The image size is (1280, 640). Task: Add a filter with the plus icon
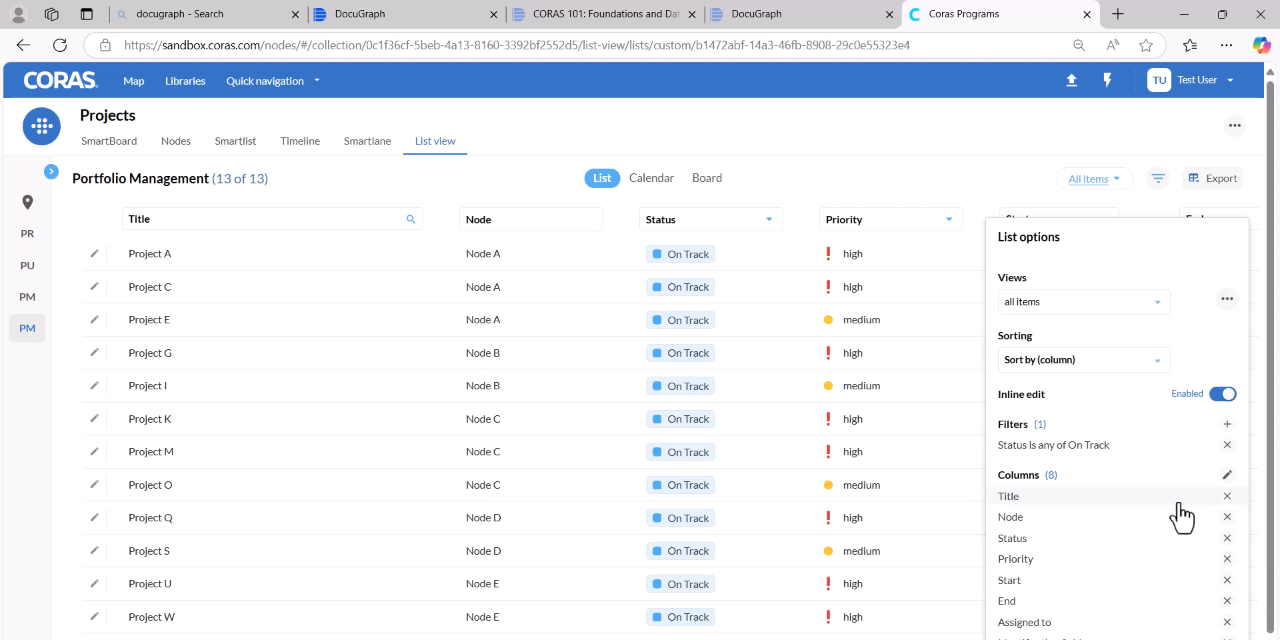tap(1227, 424)
